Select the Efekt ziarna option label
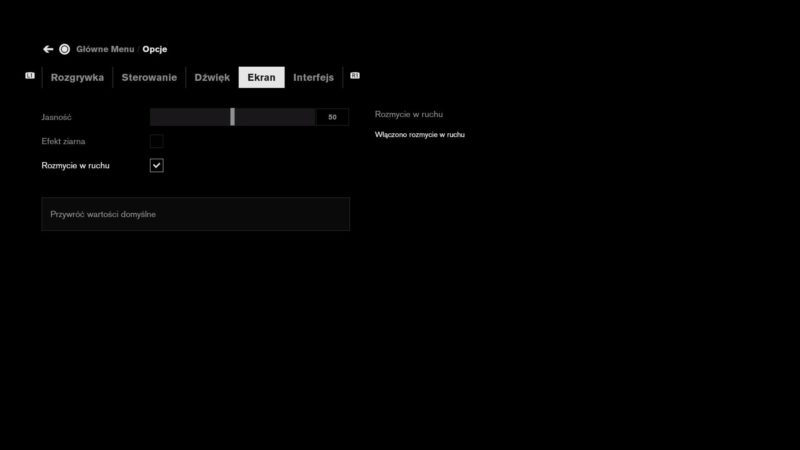Viewport: 800px width, 450px height. pyautogui.click(x=63, y=141)
